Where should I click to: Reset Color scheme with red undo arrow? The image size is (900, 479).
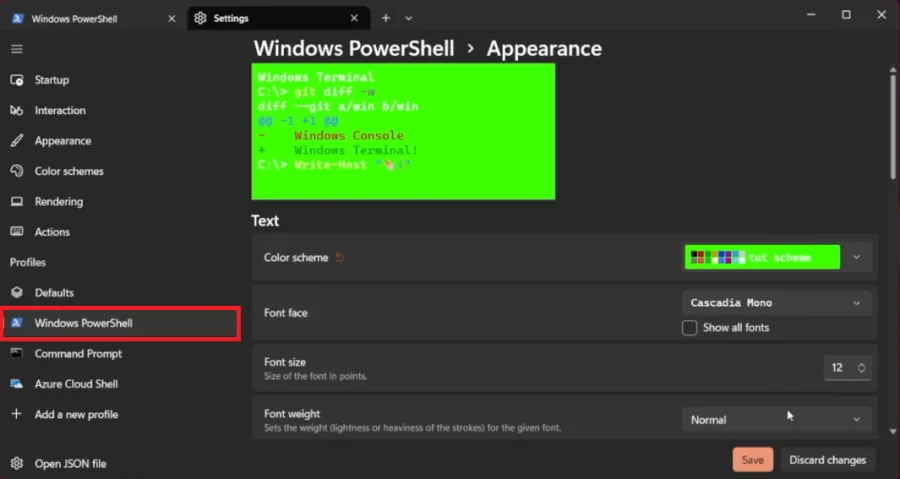pos(340,258)
